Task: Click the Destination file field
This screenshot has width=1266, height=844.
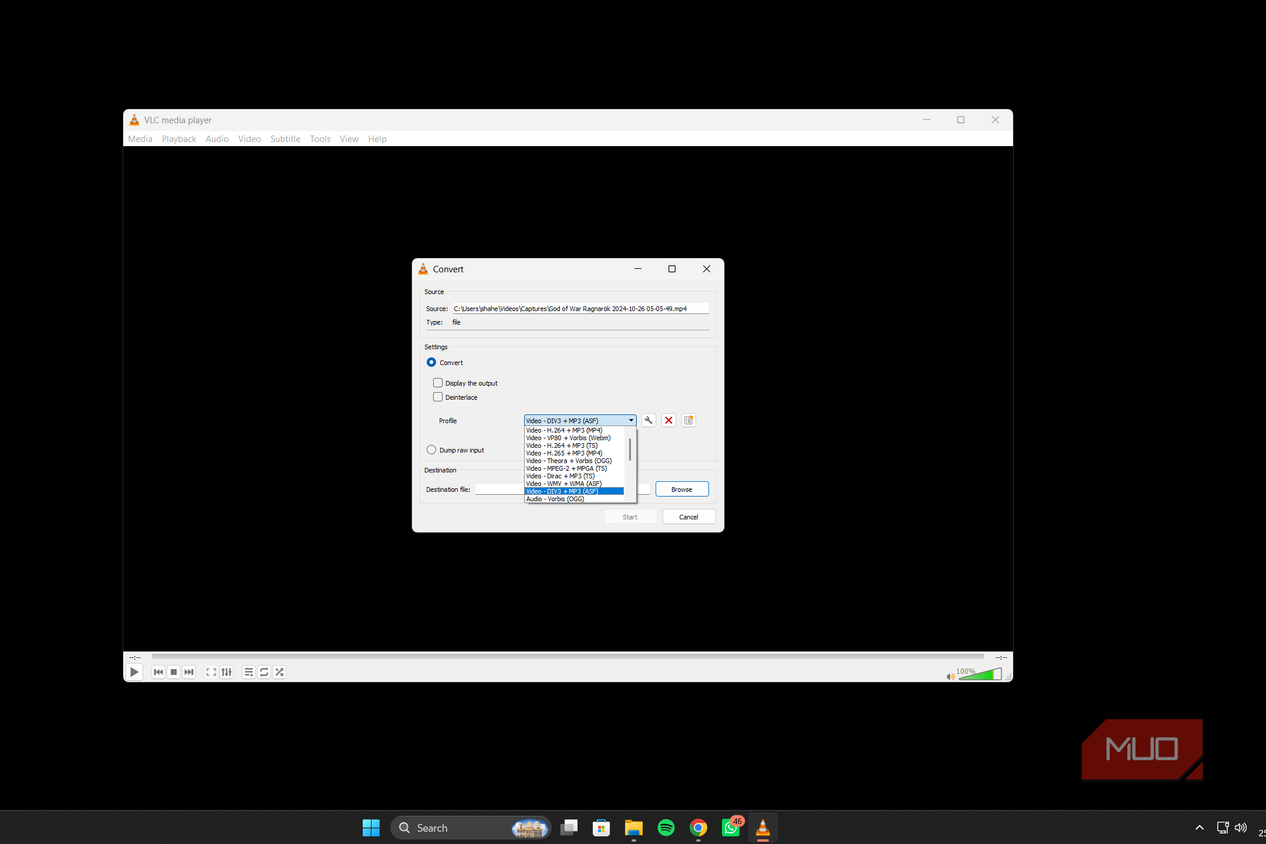Action: point(563,489)
